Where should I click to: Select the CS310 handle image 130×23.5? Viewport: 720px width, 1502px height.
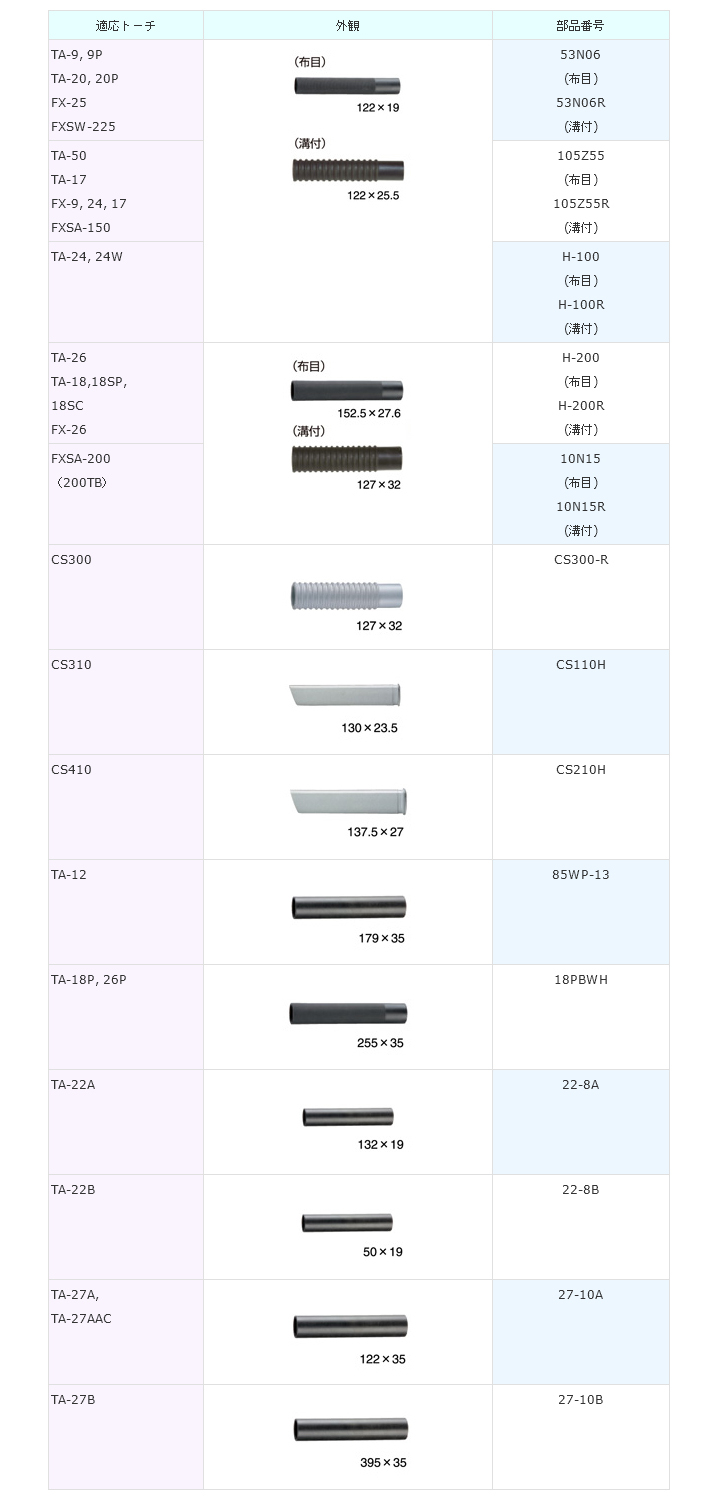click(x=345, y=695)
